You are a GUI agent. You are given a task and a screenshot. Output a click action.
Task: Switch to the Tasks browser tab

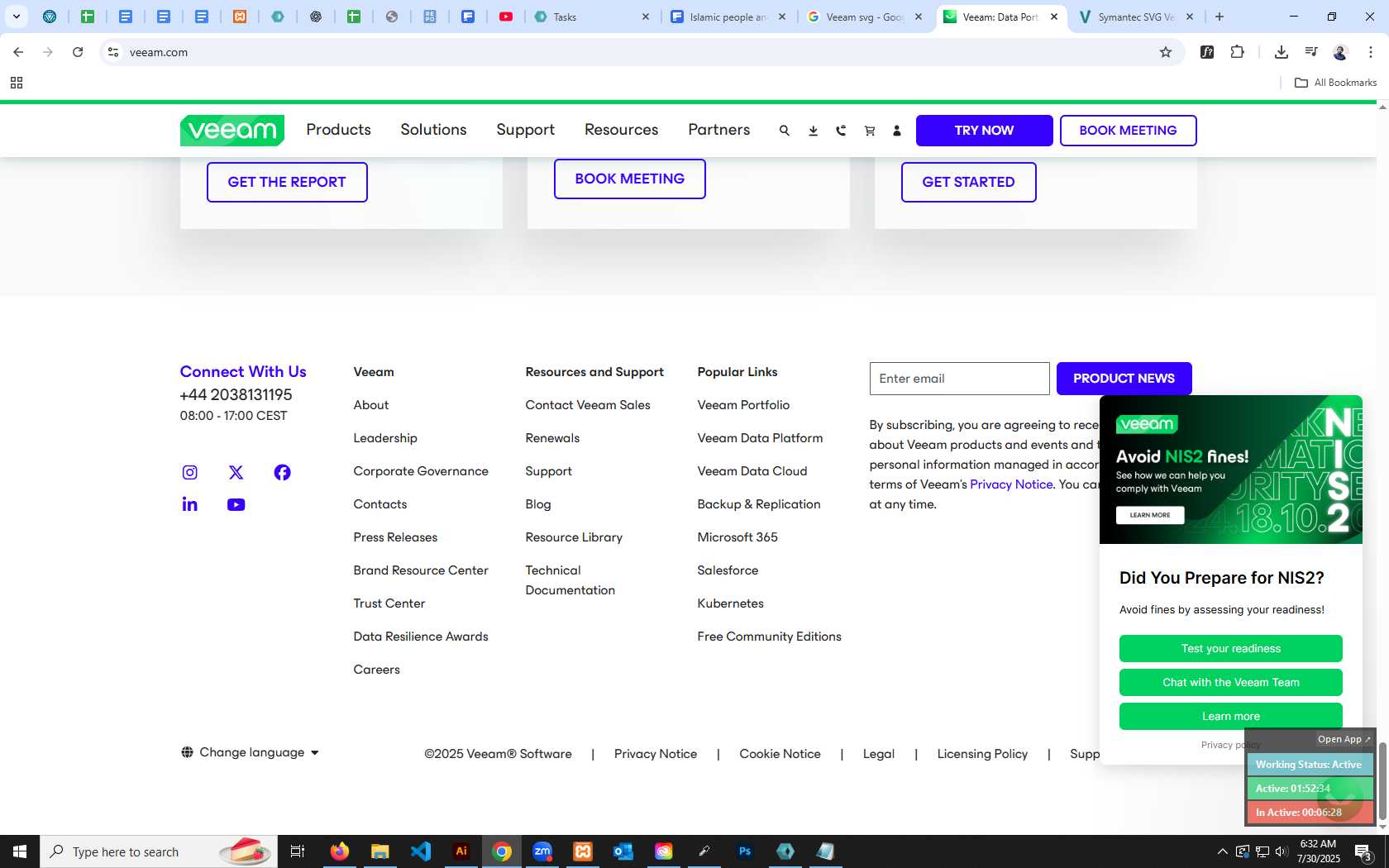(592, 17)
